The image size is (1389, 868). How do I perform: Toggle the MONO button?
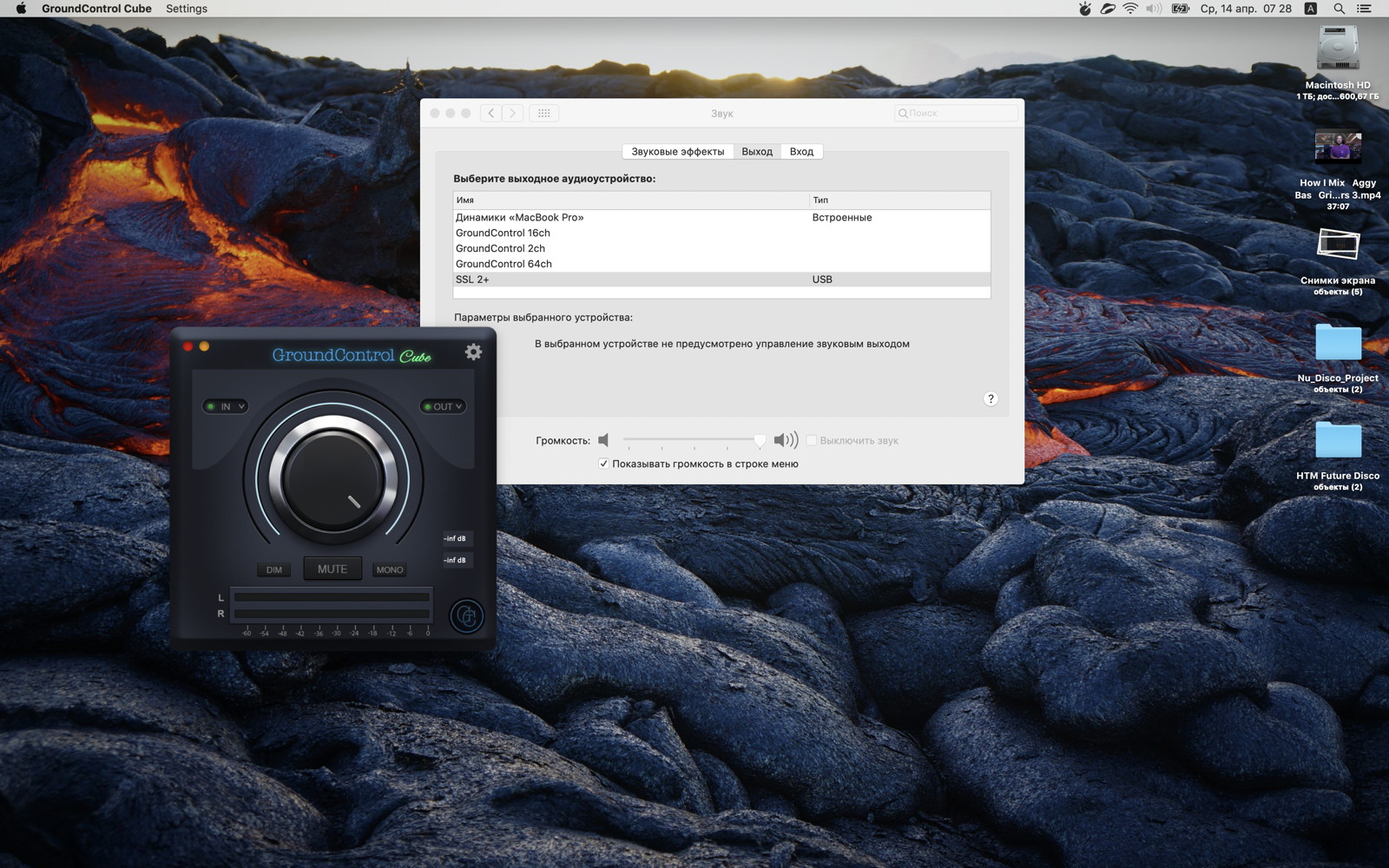(389, 569)
